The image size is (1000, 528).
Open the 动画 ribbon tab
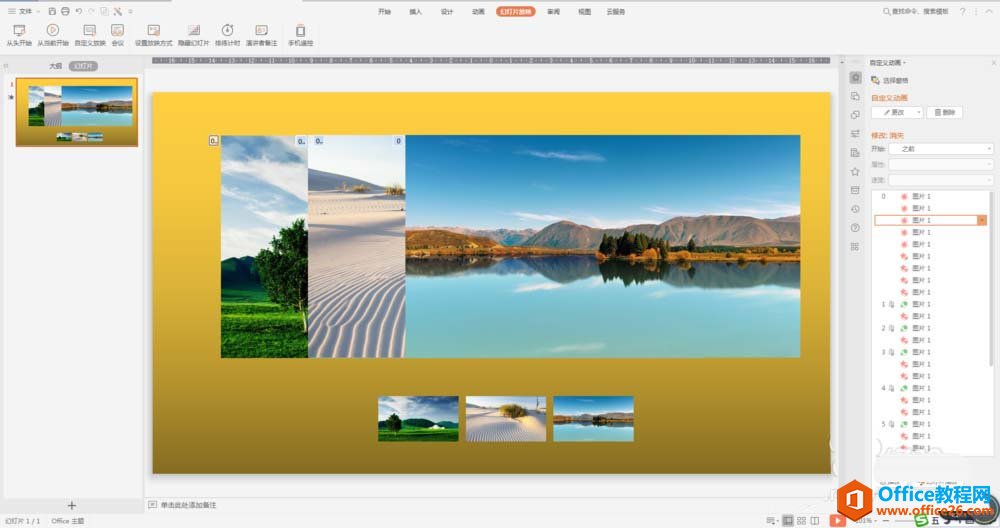(478, 12)
